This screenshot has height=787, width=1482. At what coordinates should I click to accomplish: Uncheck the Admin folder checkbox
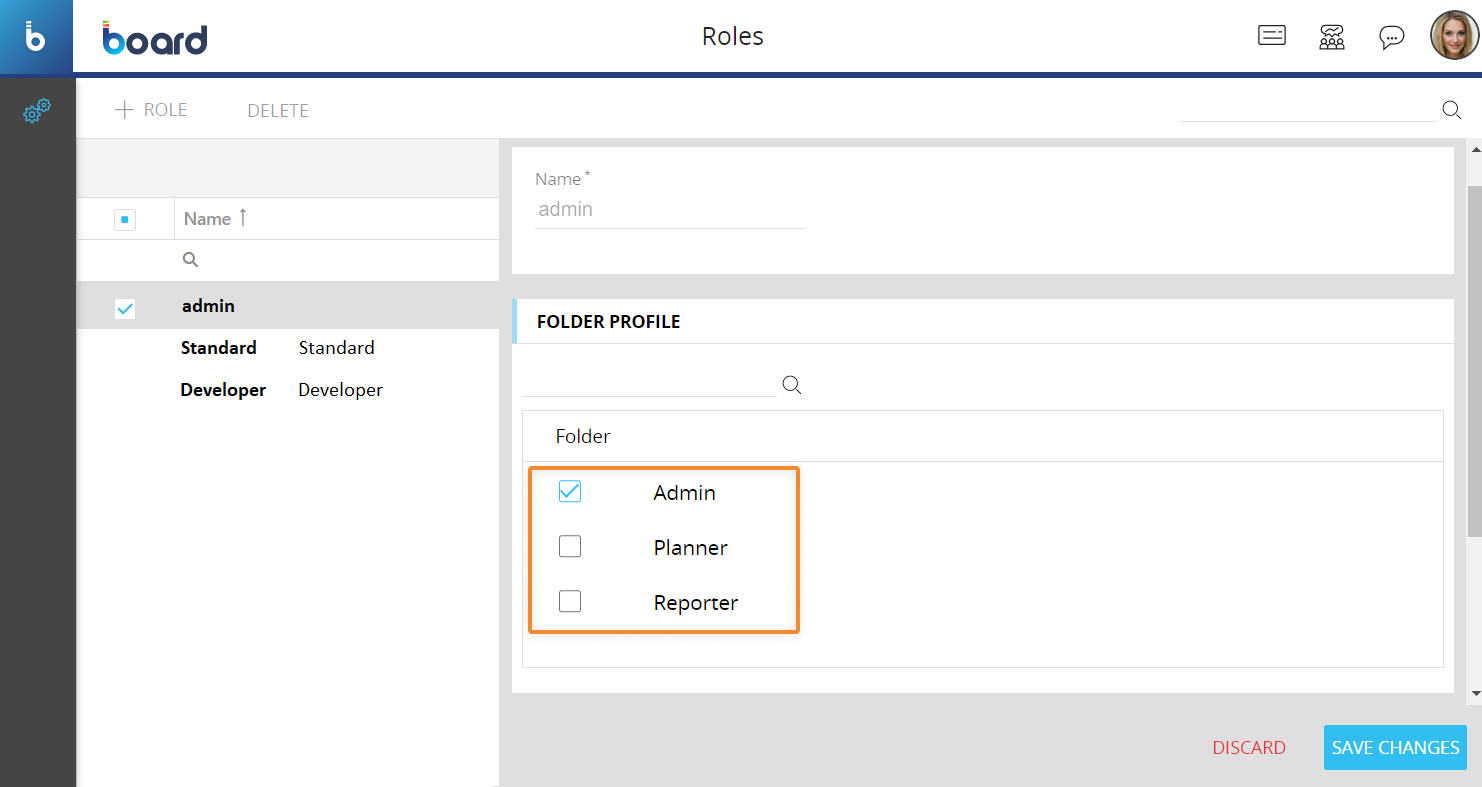tap(570, 491)
